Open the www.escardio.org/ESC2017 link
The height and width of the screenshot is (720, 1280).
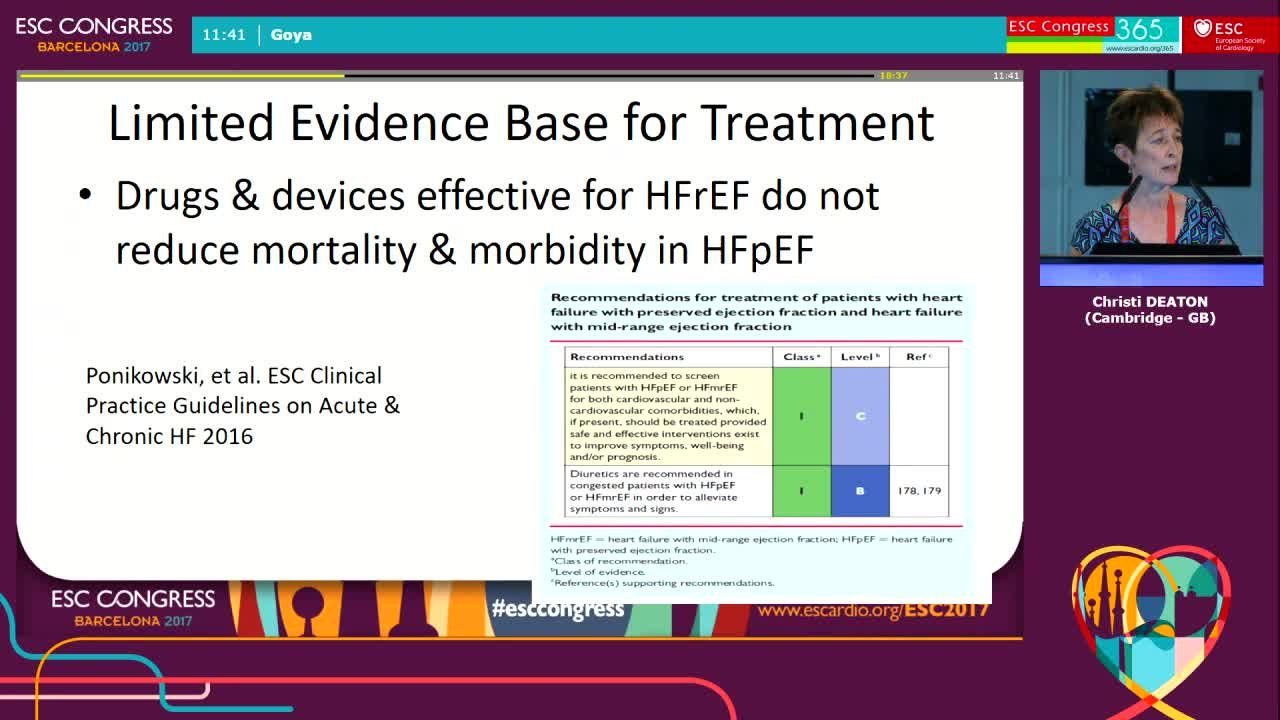coord(873,609)
